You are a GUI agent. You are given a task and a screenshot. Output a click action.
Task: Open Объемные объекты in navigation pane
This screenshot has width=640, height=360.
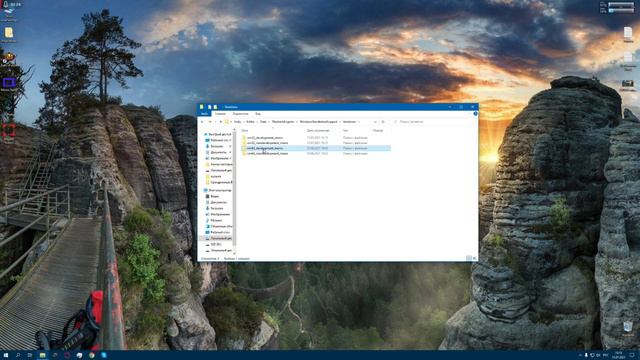(219, 226)
